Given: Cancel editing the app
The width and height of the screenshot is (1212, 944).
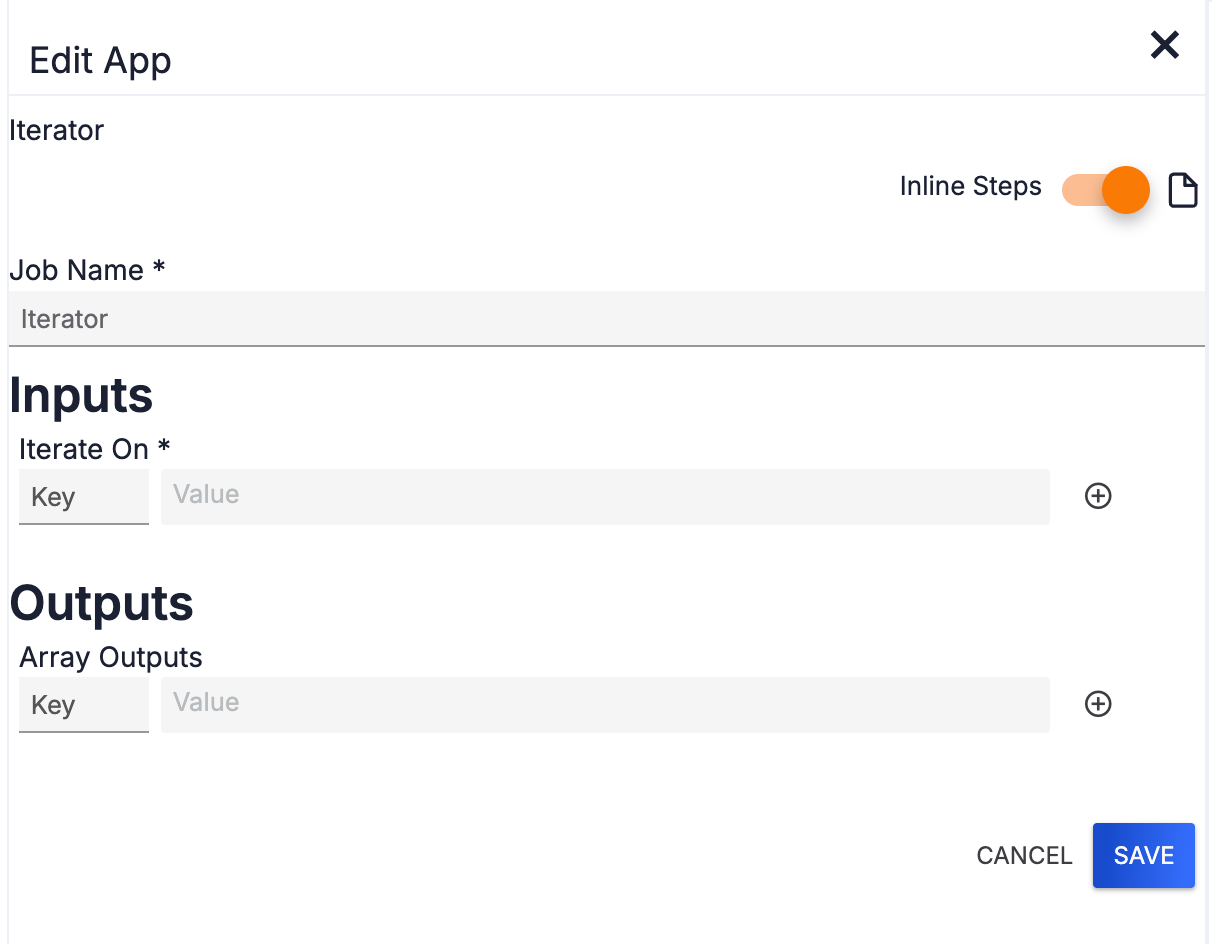Looking at the screenshot, I should coord(1024,855).
